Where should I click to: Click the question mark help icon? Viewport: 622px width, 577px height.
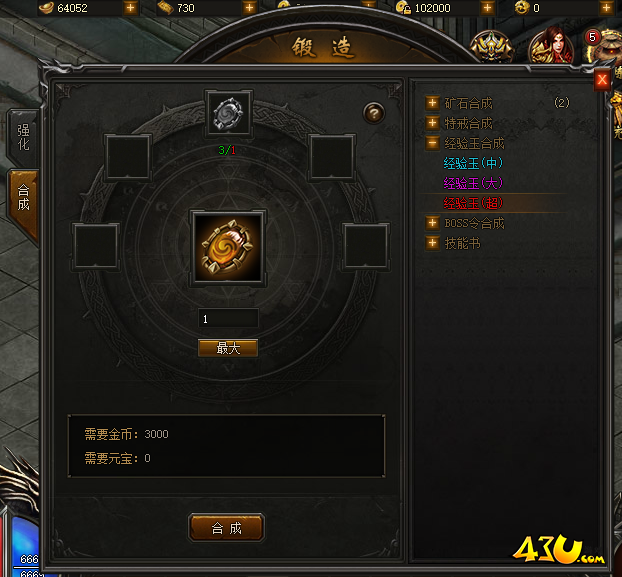click(x=374, y=113)
